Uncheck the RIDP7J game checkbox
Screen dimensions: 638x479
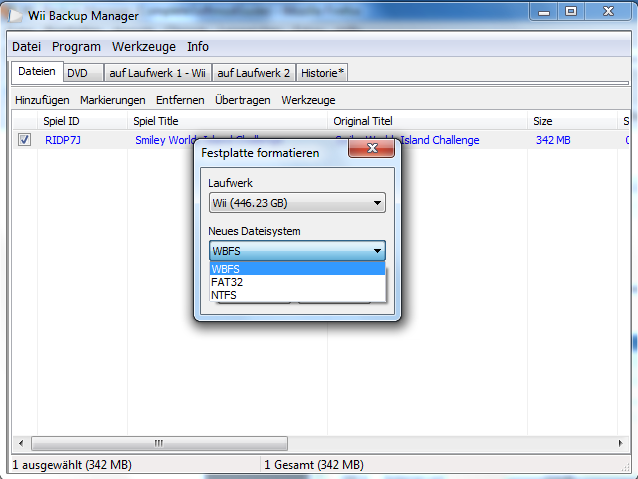(24, 140)
